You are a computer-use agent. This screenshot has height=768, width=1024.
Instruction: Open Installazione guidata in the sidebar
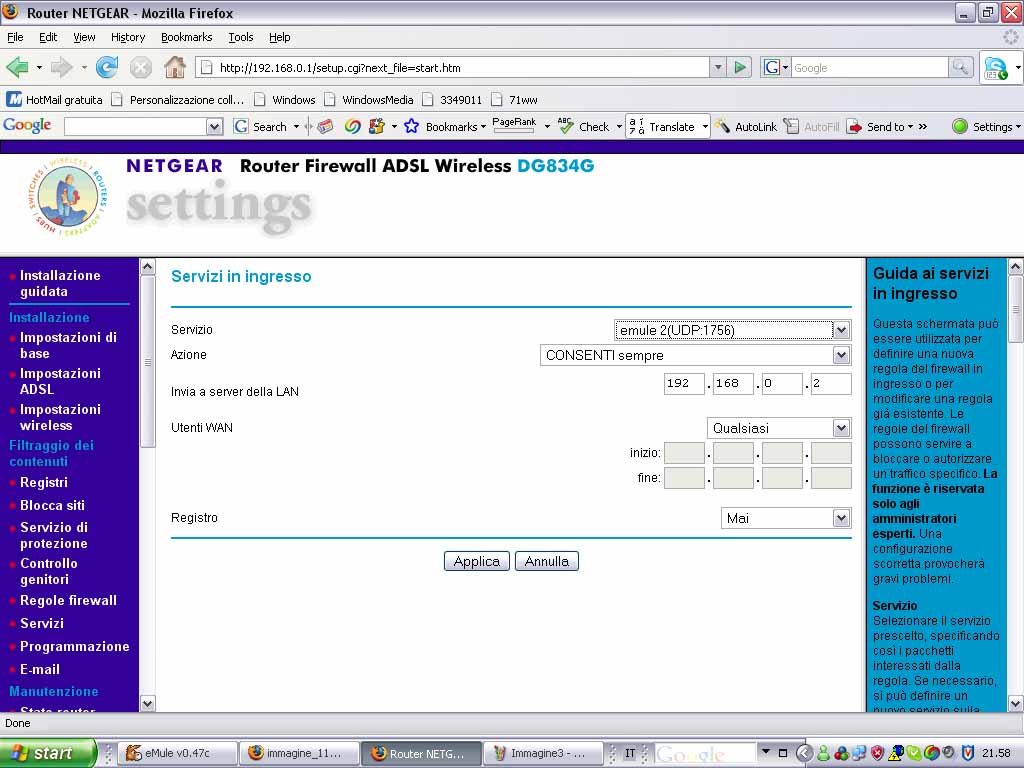point(60,283)
